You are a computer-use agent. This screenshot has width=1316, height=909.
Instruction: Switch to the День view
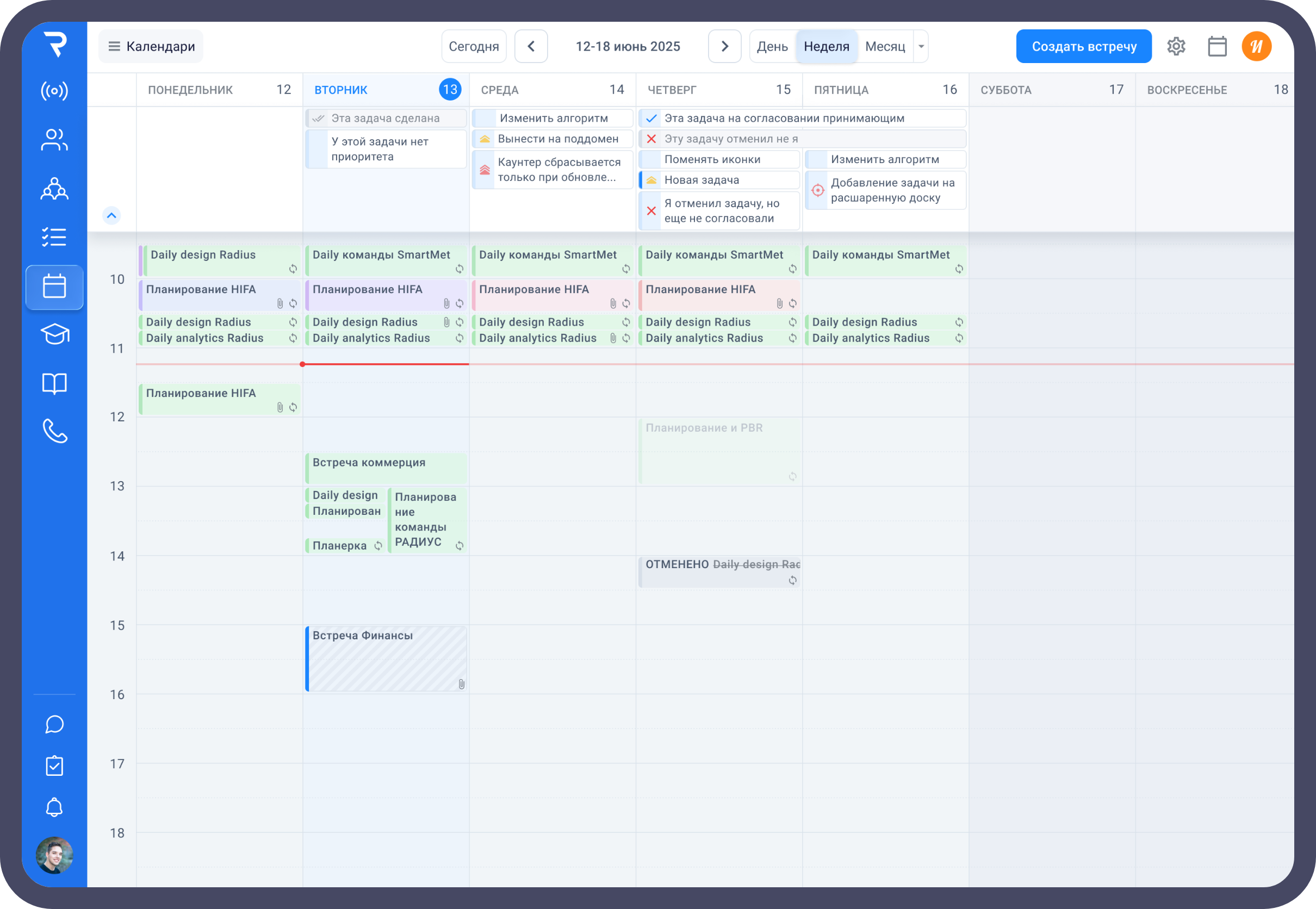[x=772, y=47]
